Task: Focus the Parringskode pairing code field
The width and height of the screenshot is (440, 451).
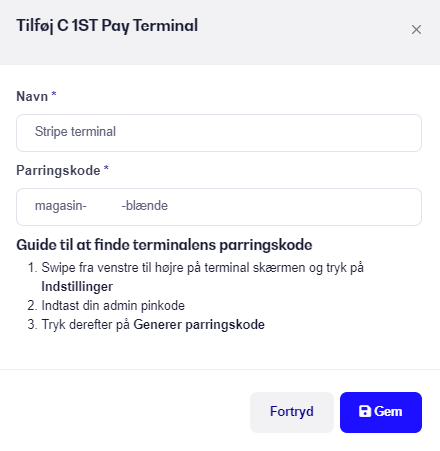Action: pos(219,207)
